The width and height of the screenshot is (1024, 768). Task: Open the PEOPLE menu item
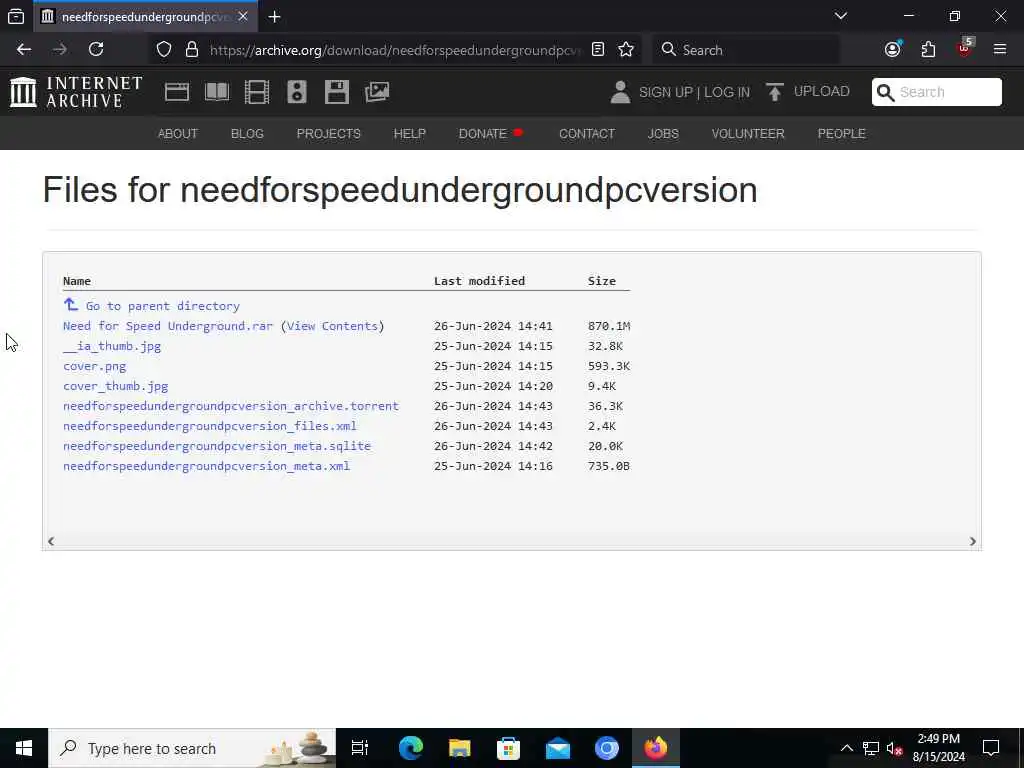[x=841, y=134]
